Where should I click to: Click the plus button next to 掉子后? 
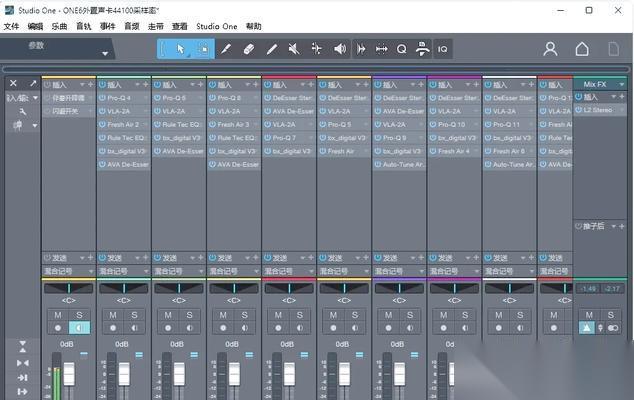622,226
